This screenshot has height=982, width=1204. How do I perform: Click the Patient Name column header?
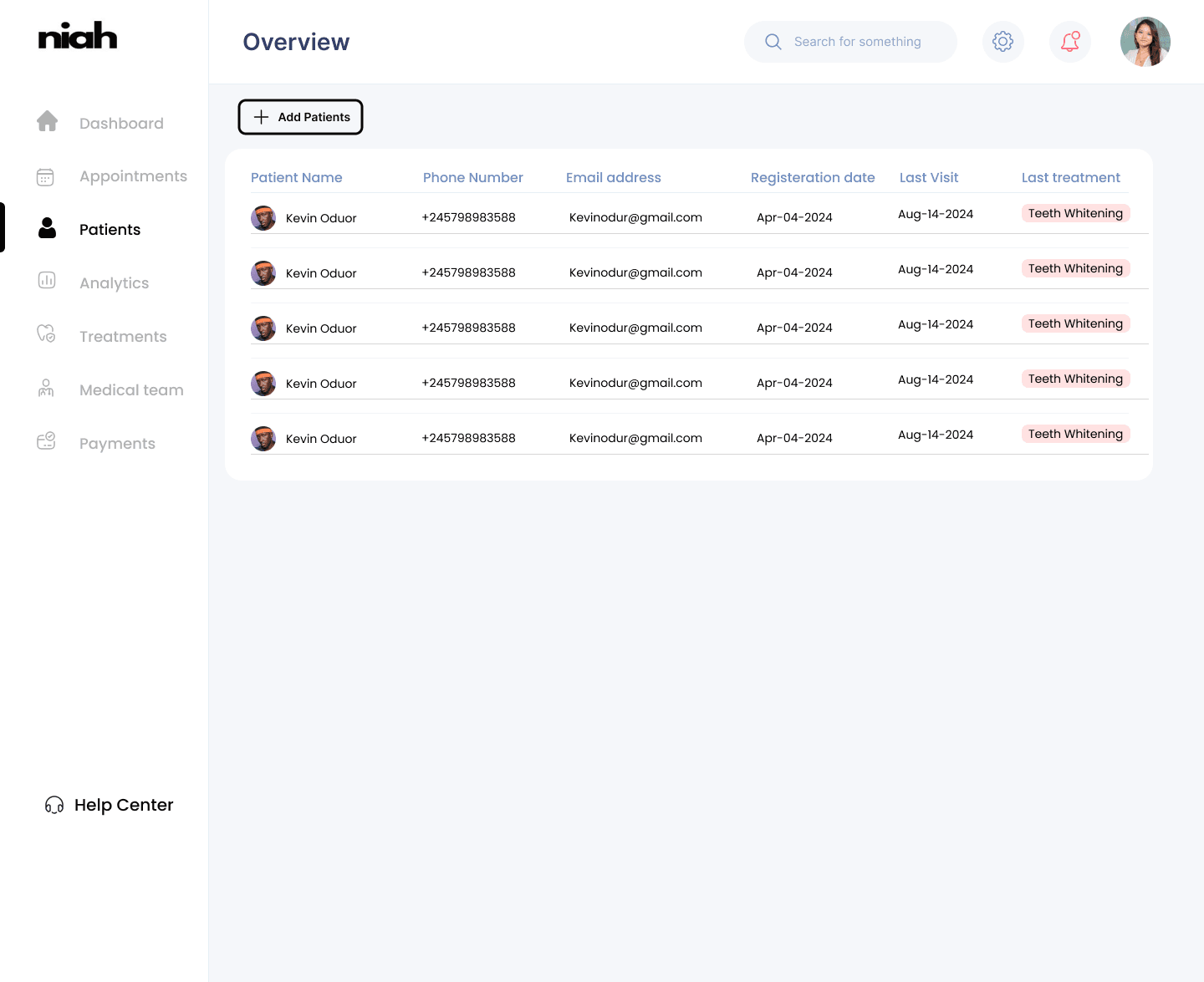297,177
